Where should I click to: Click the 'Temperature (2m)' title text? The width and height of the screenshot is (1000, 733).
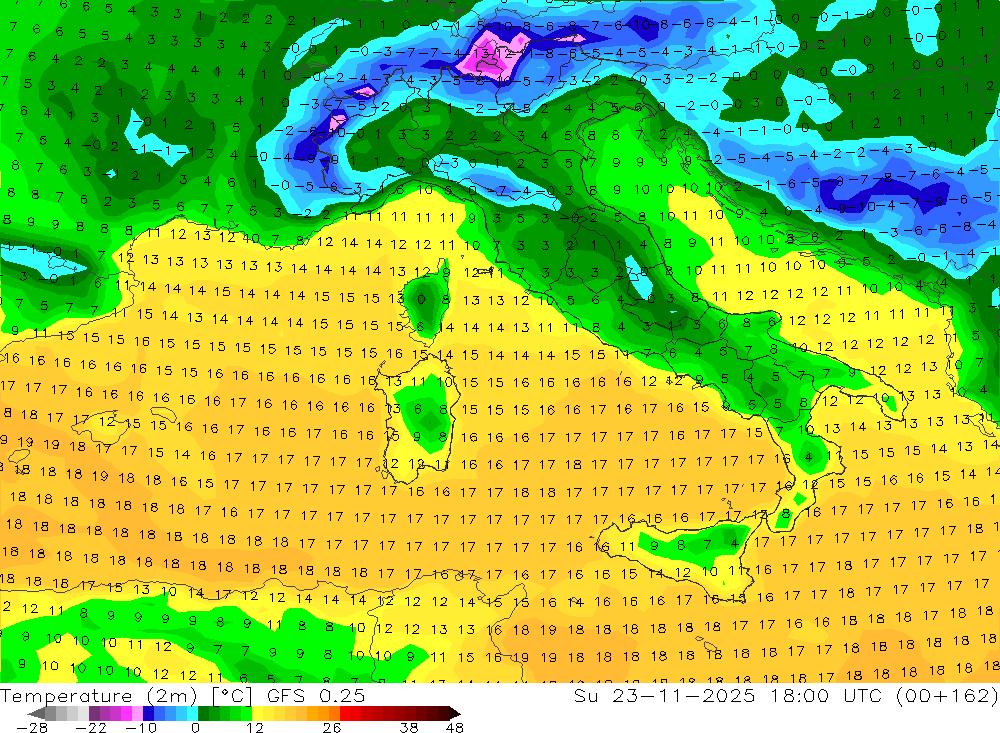pos(99,696)
